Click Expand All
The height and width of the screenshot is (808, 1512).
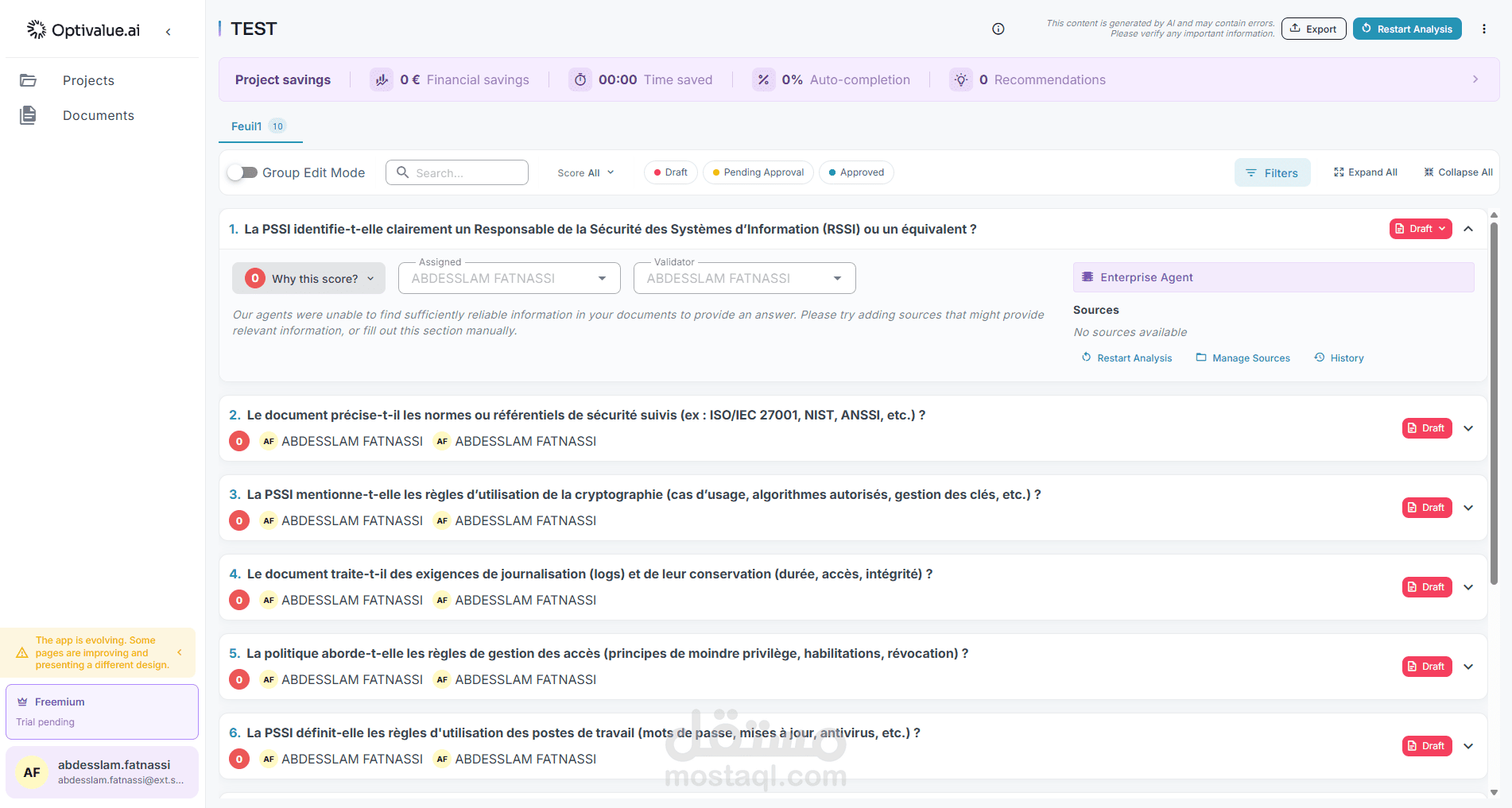[1365, 172]
